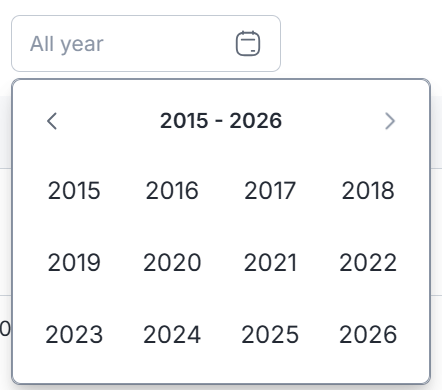
Task: Select 2026 in the year picker
Action: 368,334
